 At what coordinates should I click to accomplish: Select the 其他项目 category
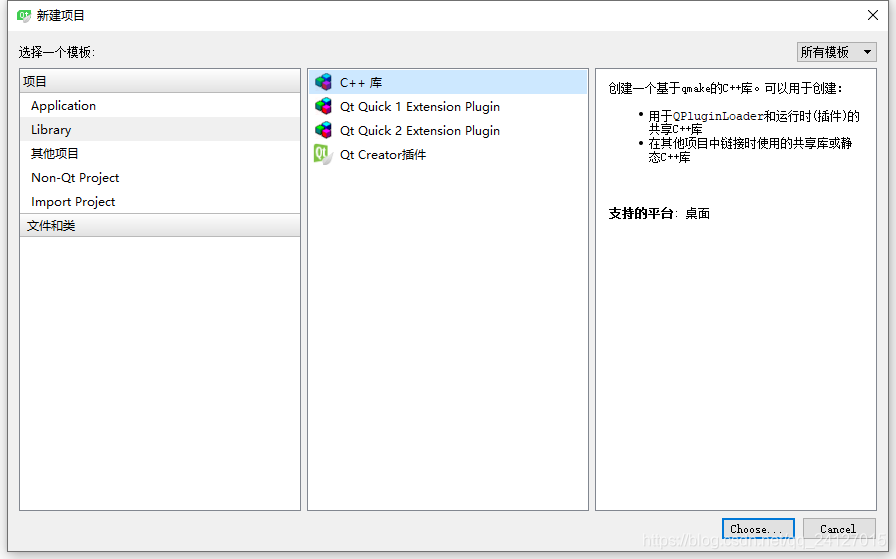[x=159, y=154]
